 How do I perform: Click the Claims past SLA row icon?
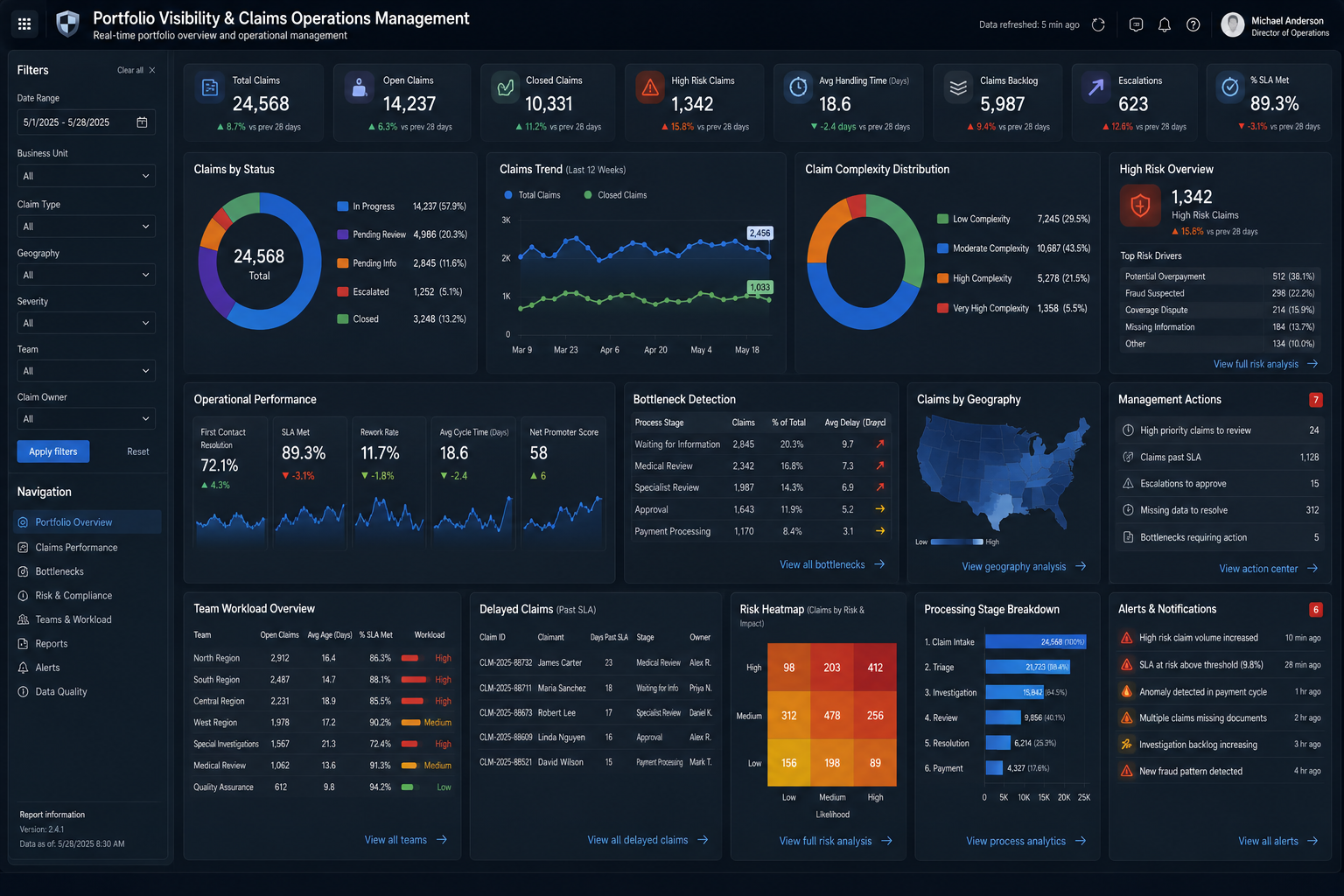click(1128, 457)
